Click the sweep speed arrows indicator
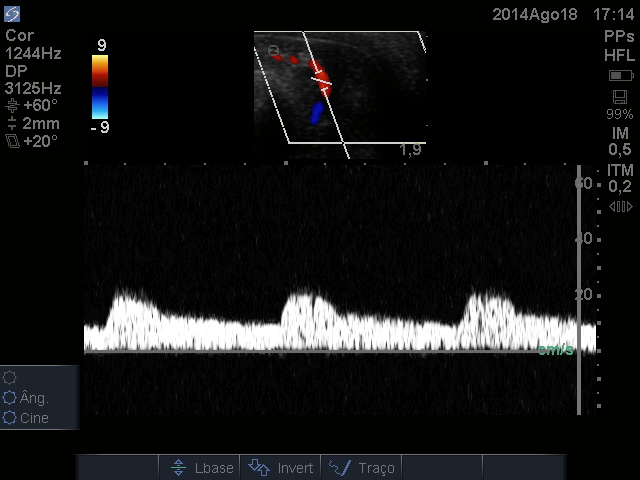640x480 pixels. (x=620, y=207)
